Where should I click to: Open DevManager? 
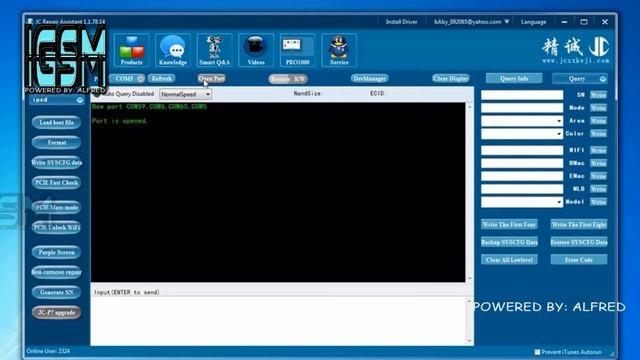369,78
